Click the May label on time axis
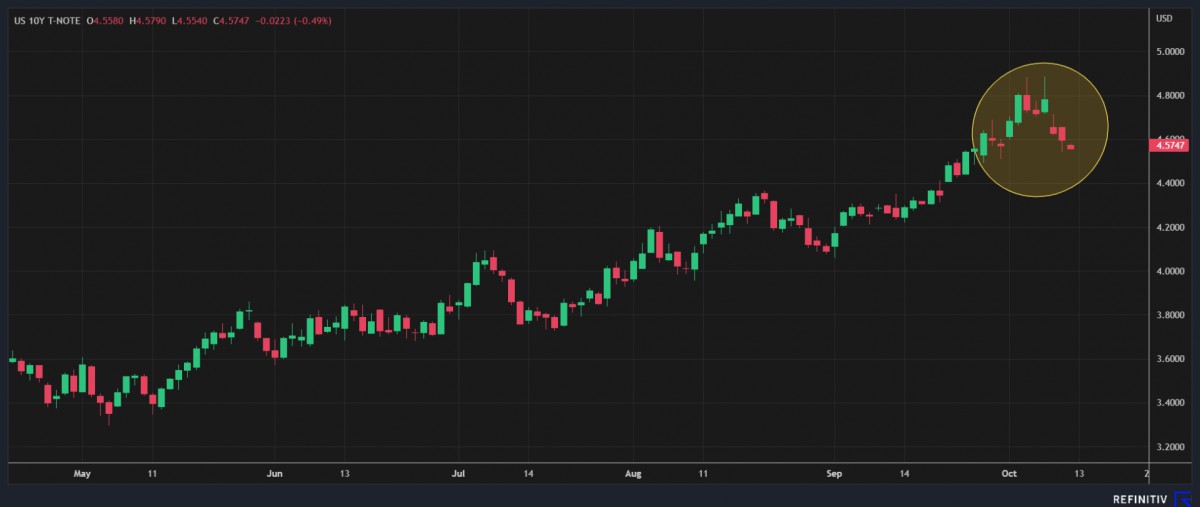 tap(83, 472)
